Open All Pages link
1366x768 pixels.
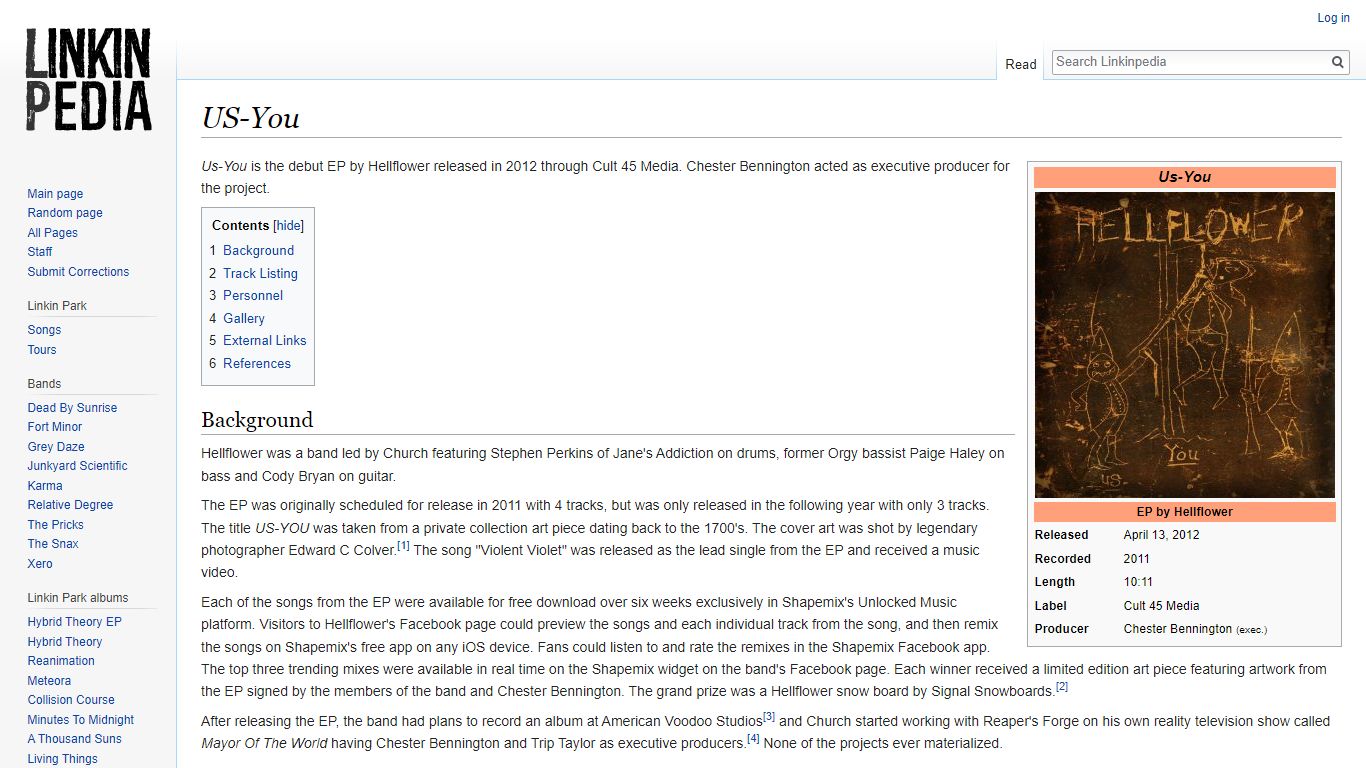coord(52,233)
